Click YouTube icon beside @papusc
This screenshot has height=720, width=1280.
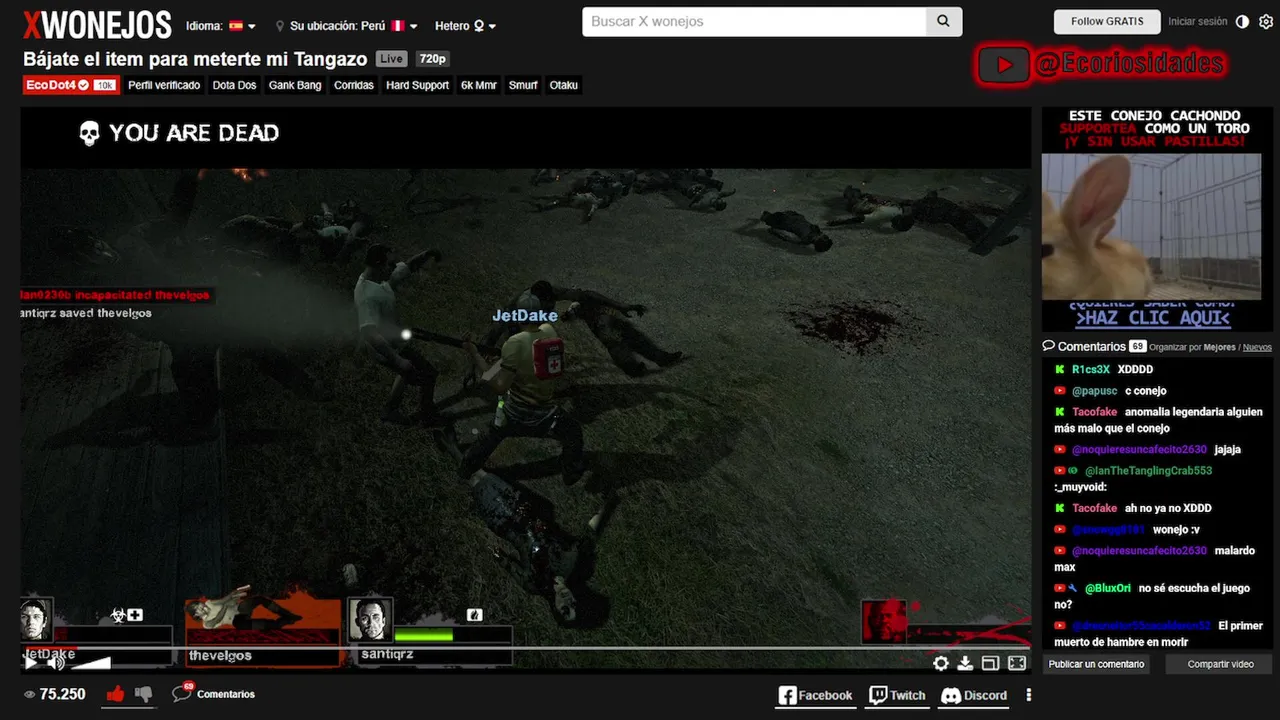point(1060,391)
